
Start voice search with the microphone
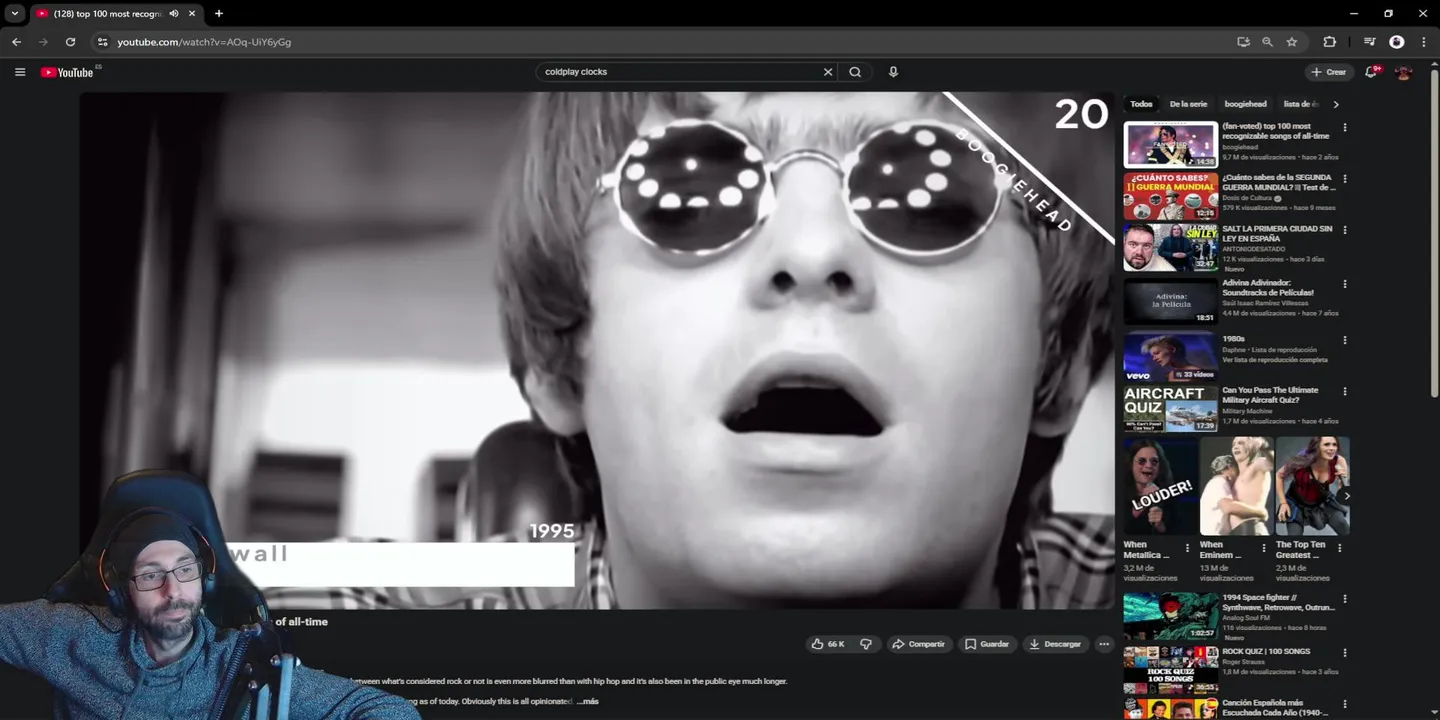pos(893,72)
